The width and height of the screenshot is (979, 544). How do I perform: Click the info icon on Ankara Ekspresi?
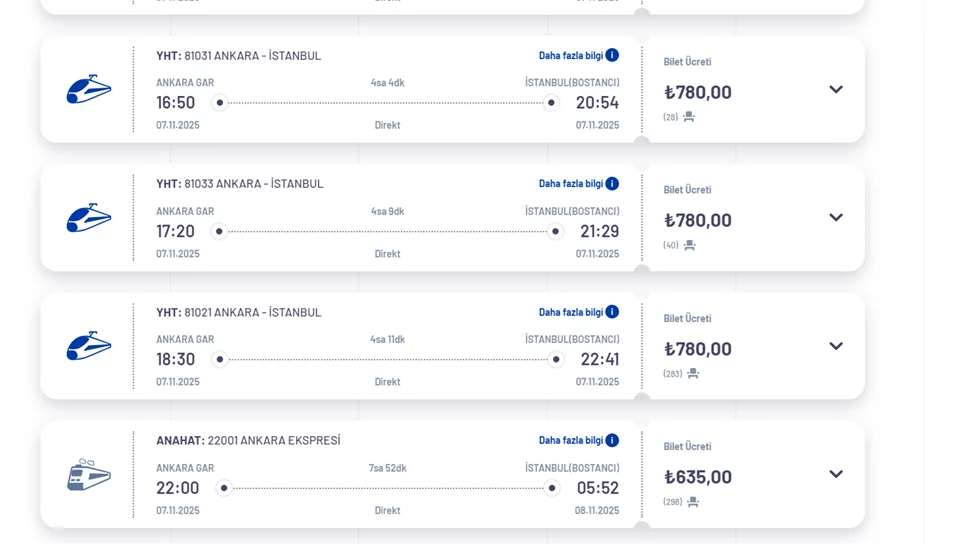pyautogui.click(x=612, y=440)
